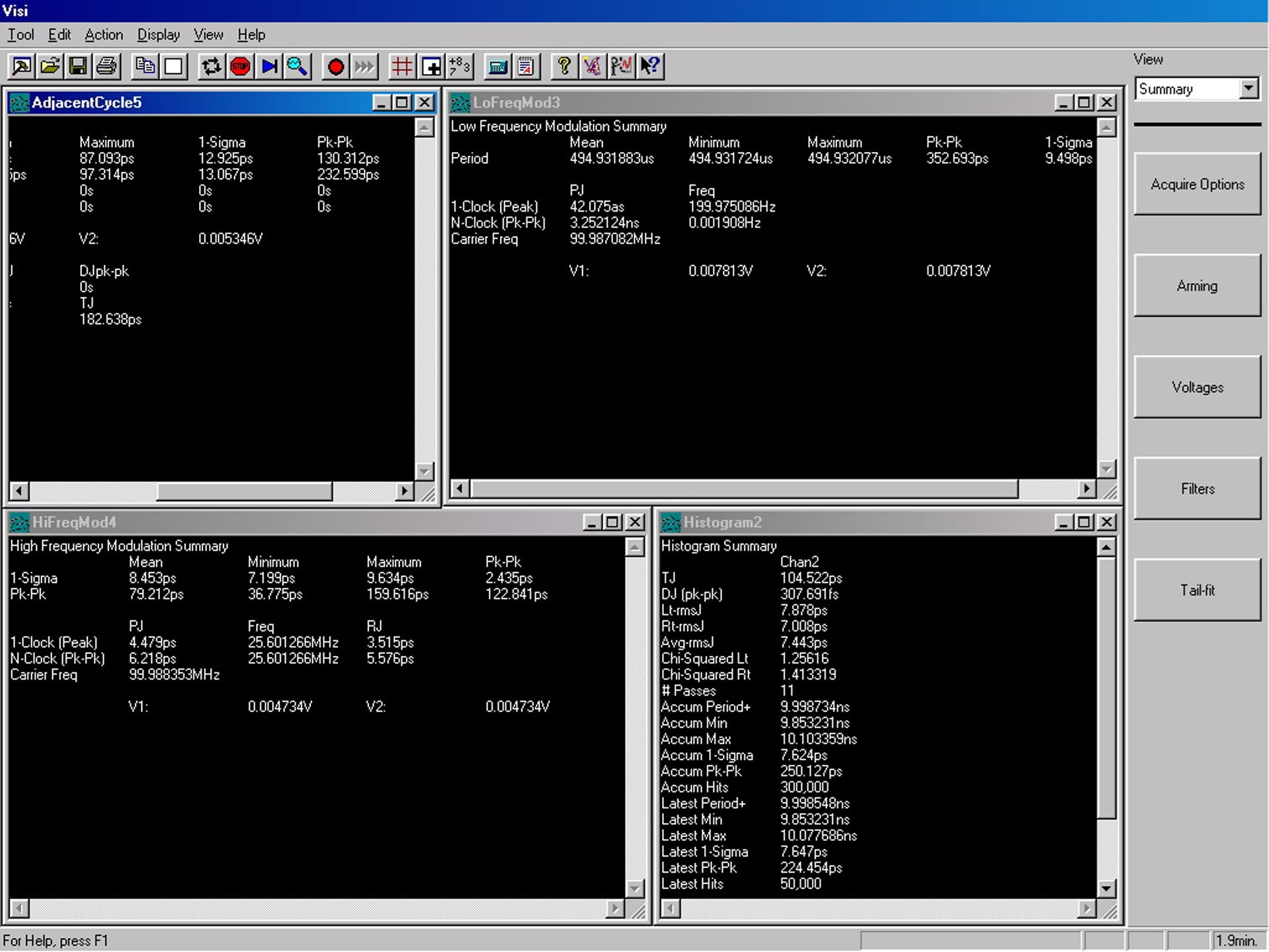The height and width of the screenshot is (952, 1269).
Task: Click the blank white square icon
Action: (x=174, y=66)
